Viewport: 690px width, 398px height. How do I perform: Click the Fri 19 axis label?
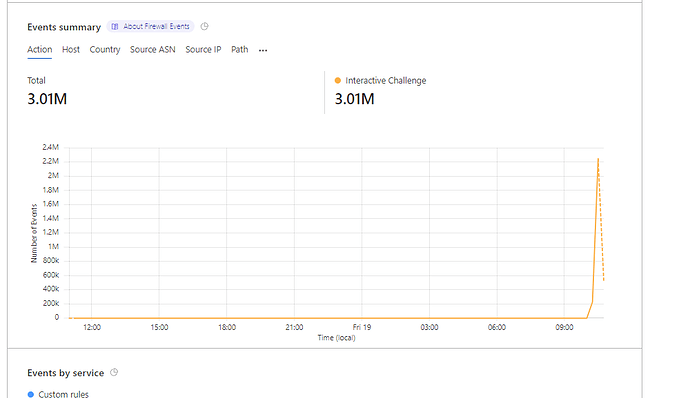pos(362,327)
